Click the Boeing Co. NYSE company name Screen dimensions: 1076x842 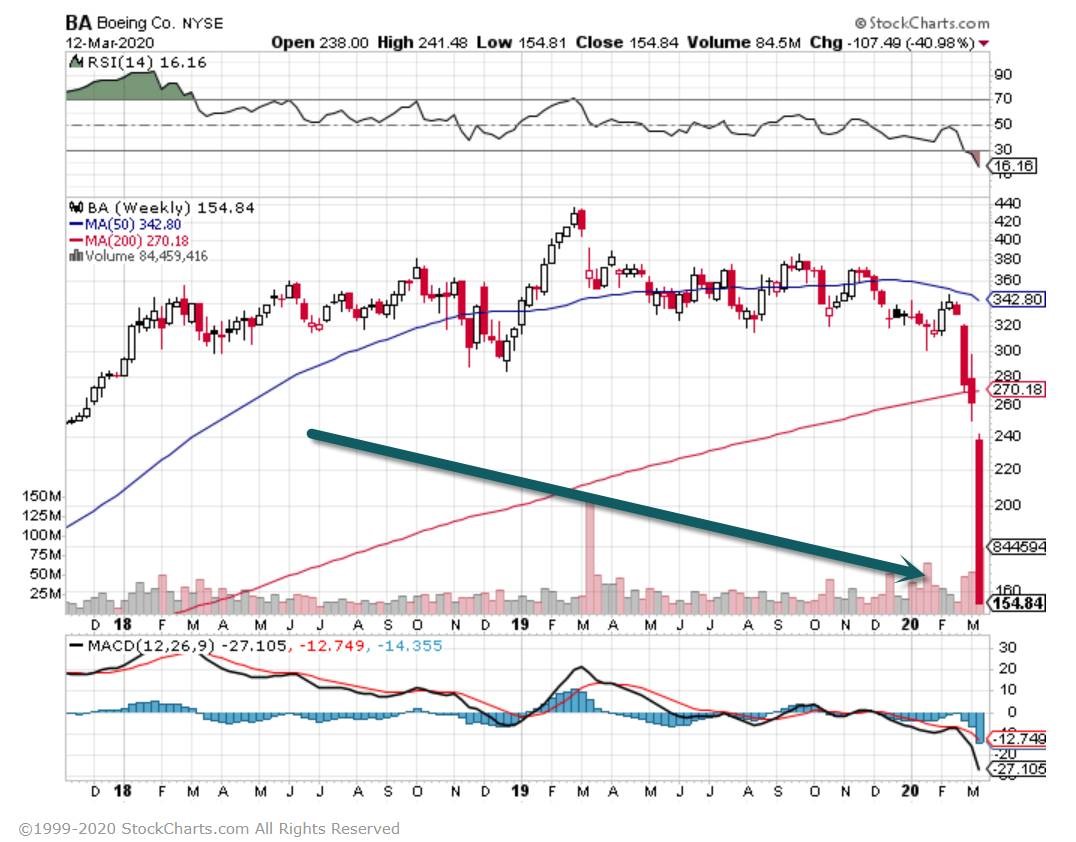[160, 23]
